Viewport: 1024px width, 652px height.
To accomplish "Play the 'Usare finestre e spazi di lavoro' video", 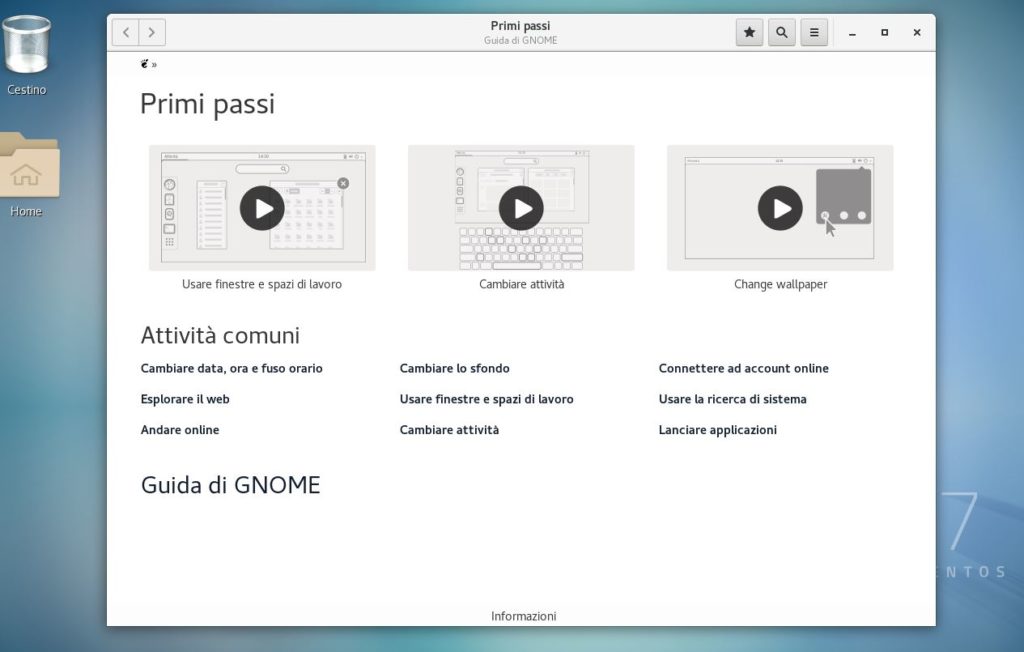I will coord(262,208).
